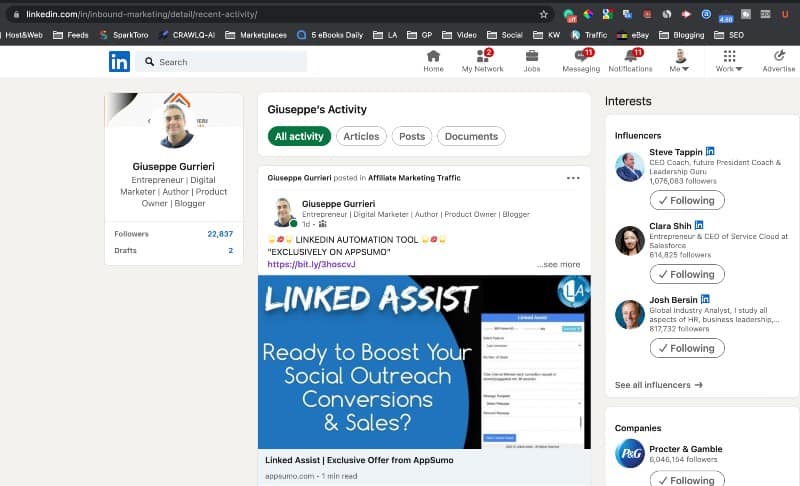Click the LinkedIn search field
Viewport: 800px width, 486px height.
(x=222, y=62)
